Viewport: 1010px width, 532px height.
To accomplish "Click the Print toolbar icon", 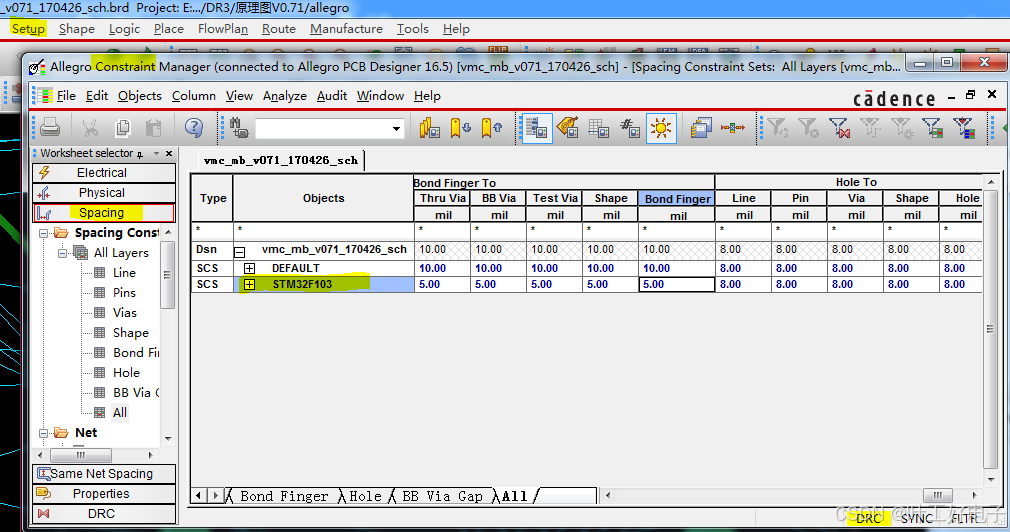I will pyautogui.click(x=50, y=128).
